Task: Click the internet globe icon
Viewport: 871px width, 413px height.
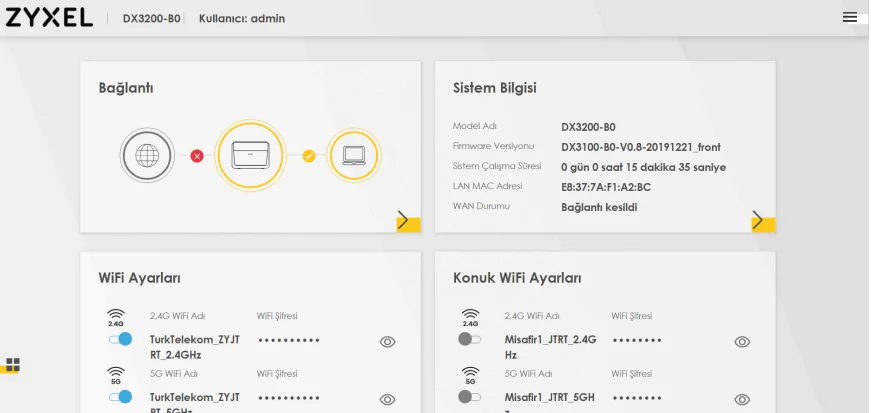Action: (x=146, y=155)
